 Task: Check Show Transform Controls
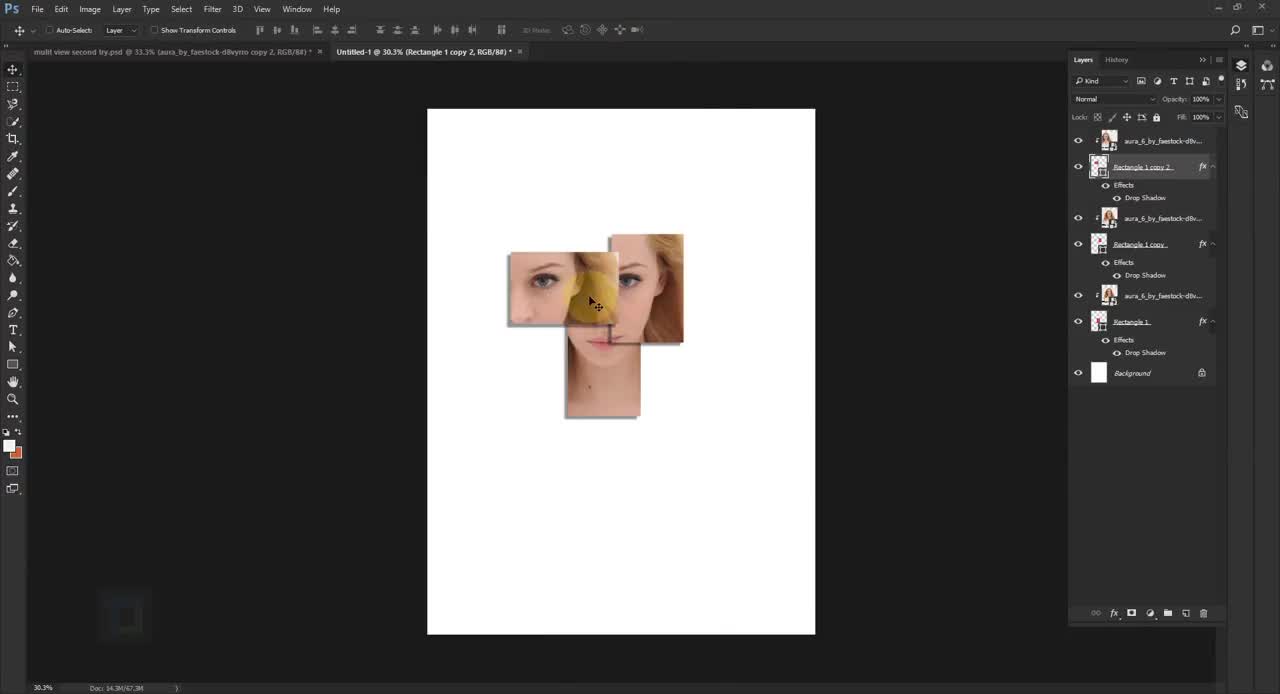click(x=154, y=30)
